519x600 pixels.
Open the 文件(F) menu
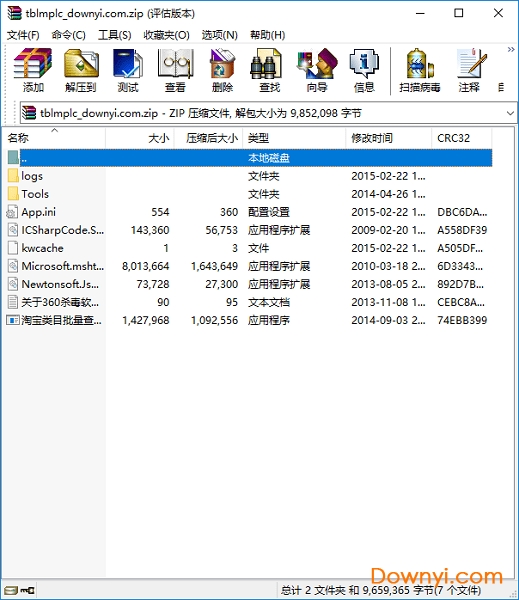pos(23,35)
